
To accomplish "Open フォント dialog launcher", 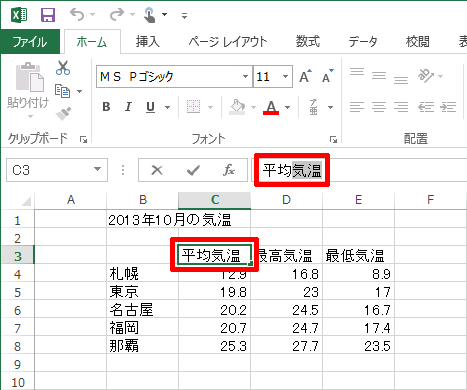I will pyautogui.click(x=333, y=139).
